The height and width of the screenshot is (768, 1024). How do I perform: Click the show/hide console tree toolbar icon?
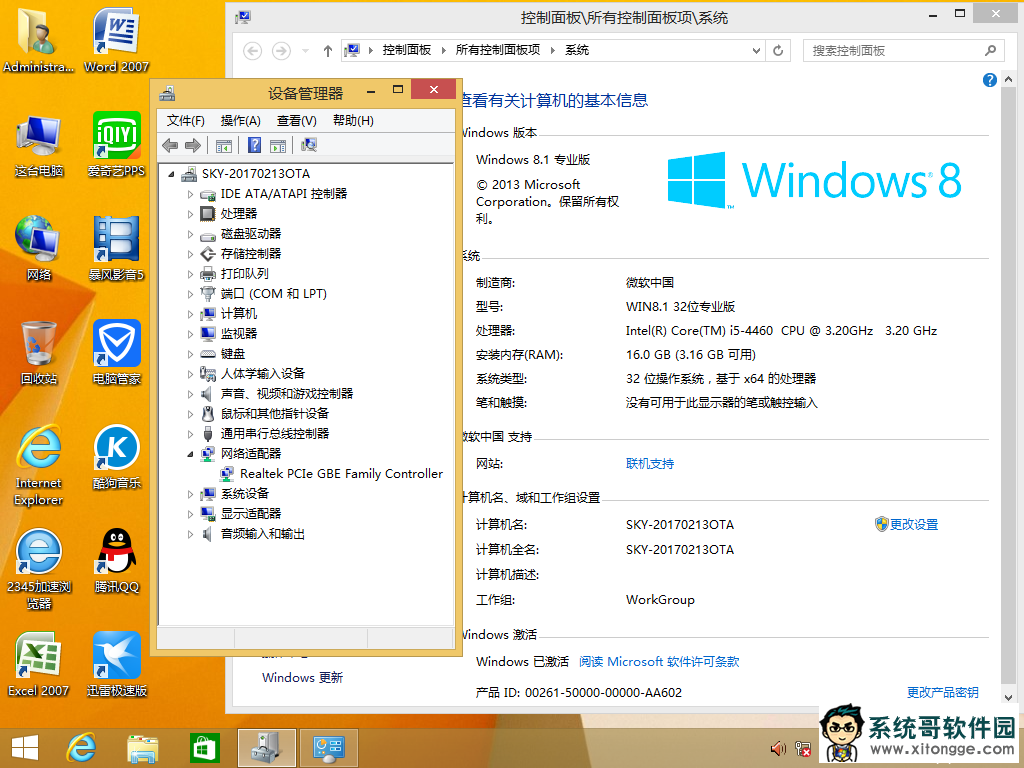click(224, 146)
